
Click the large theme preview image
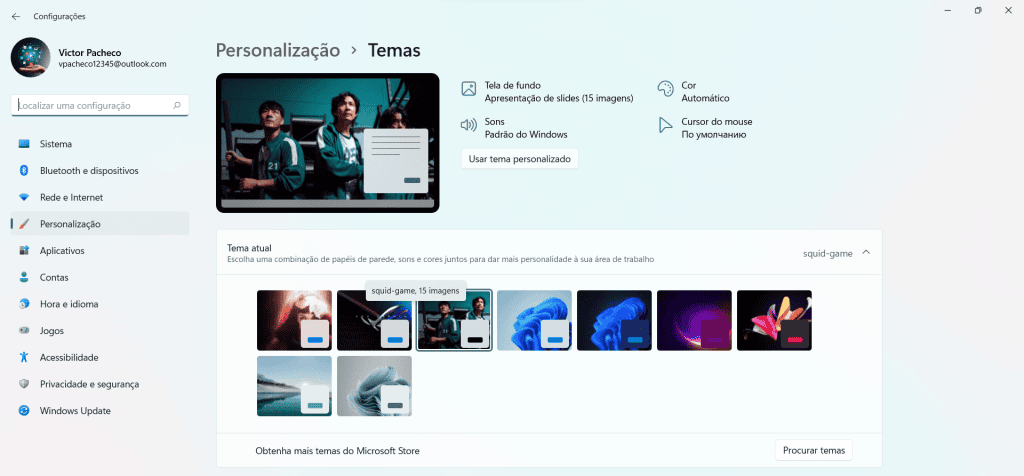click(x=328, y=143)
